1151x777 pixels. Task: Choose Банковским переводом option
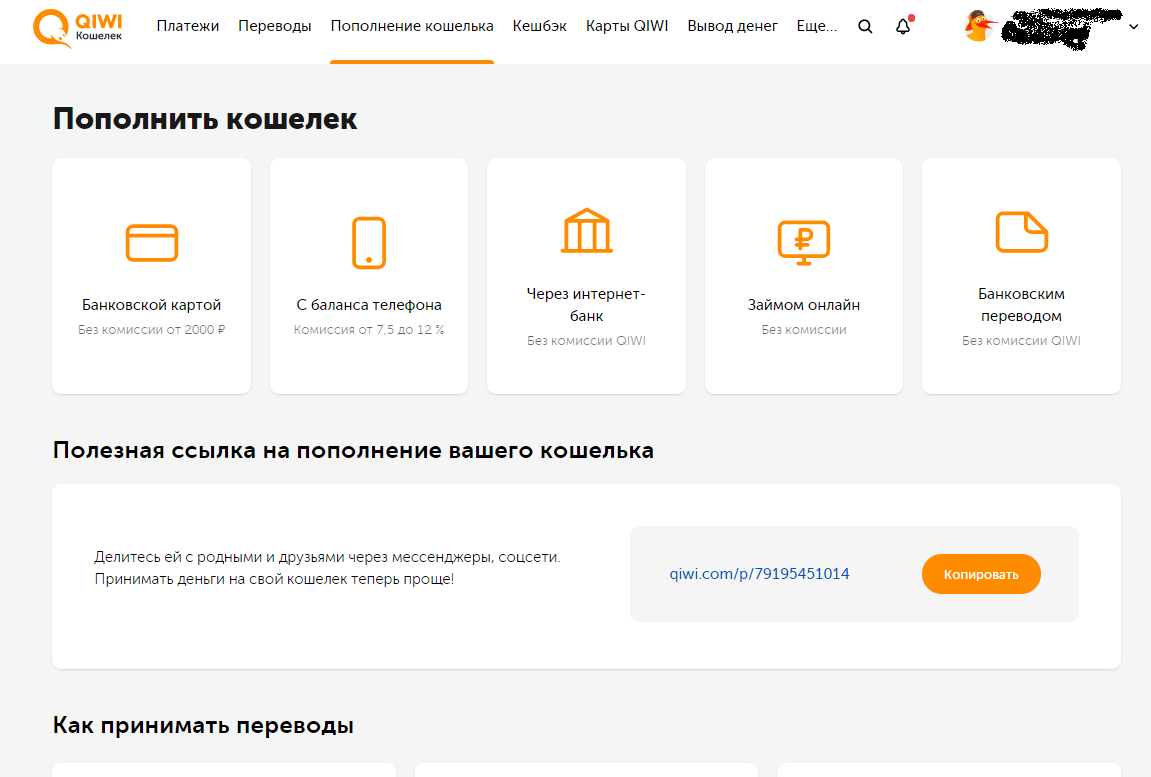point(1021,276)
